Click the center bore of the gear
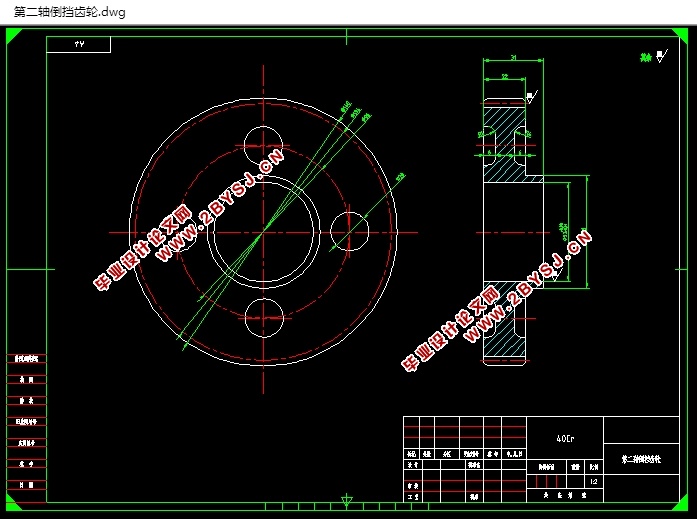697x519 pixels. [x=264, y=232]
